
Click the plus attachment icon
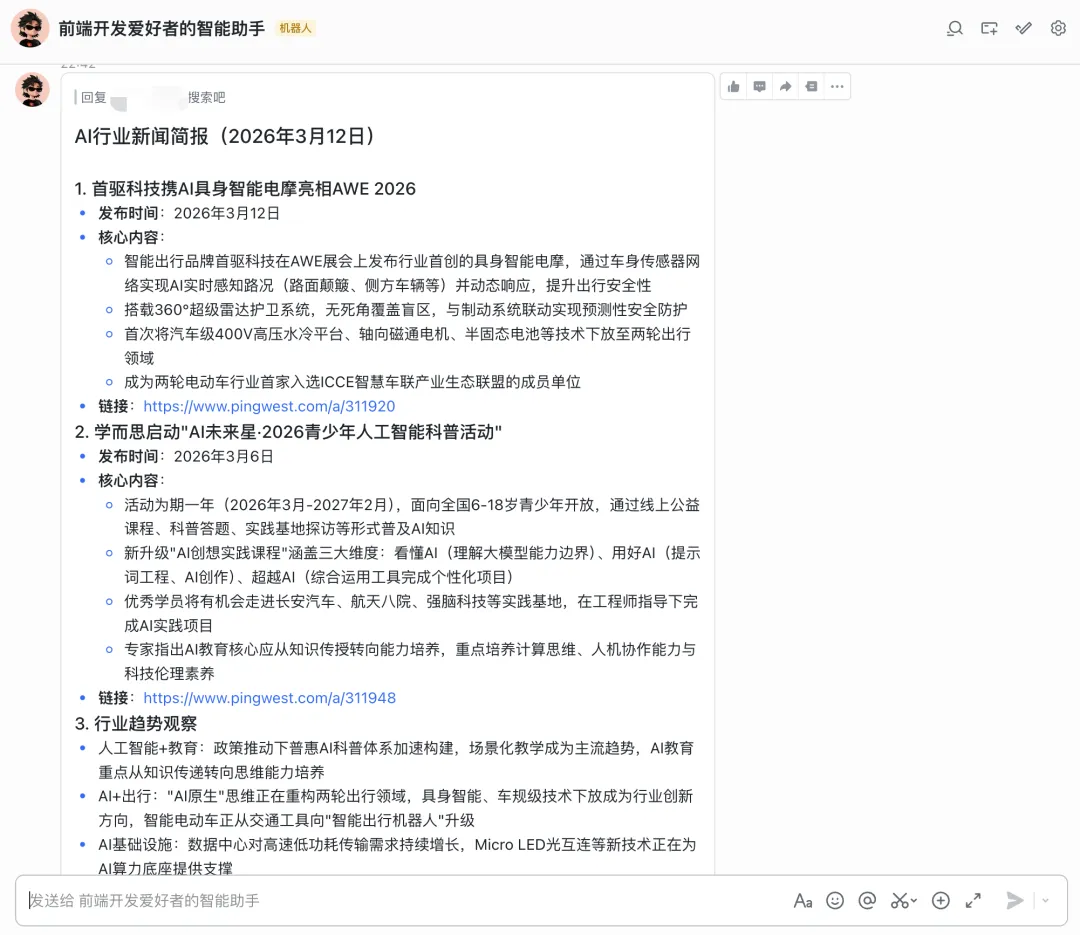940,901
